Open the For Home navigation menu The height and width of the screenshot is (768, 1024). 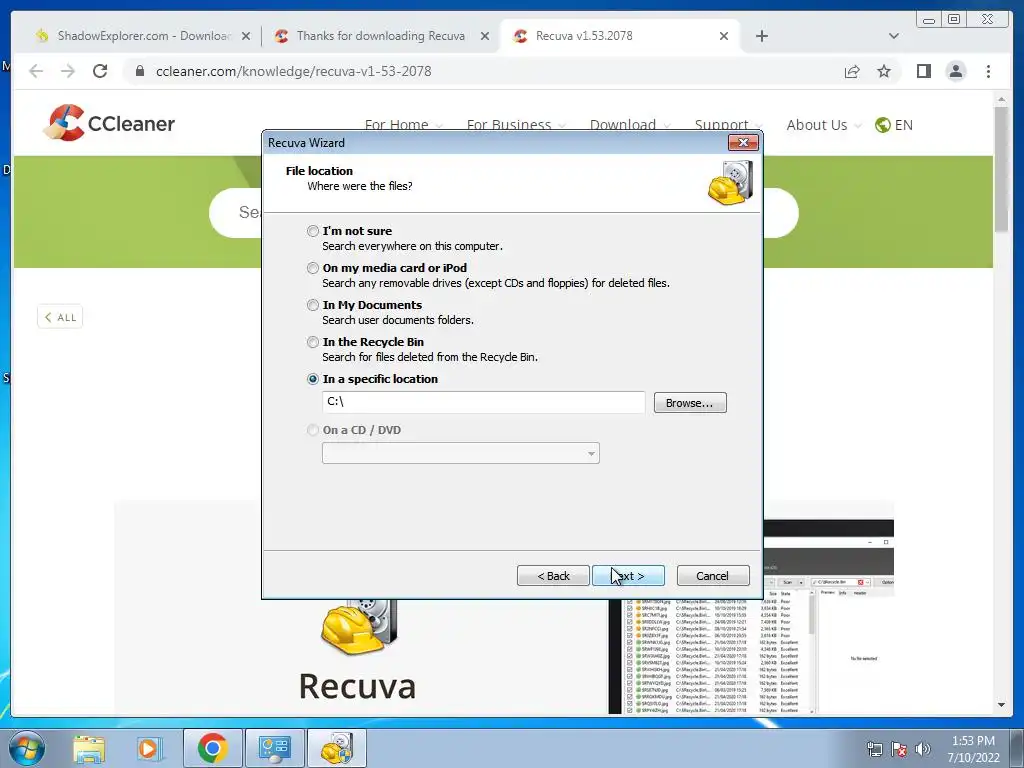pos(403,124)
